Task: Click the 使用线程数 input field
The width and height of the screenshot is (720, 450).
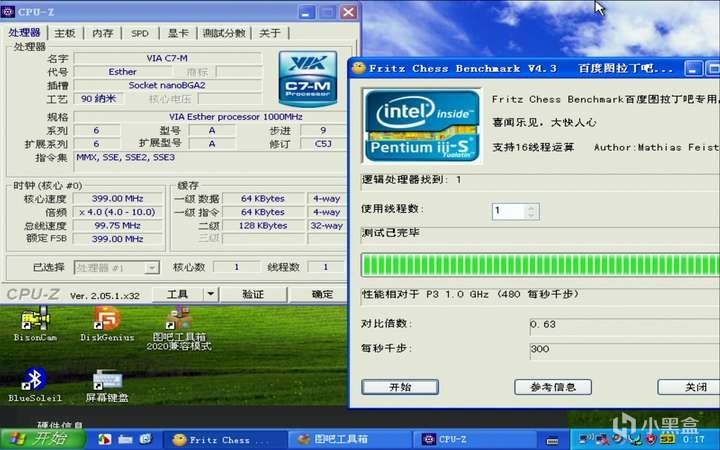Action: pyautogui.click(x=515, y=211)
